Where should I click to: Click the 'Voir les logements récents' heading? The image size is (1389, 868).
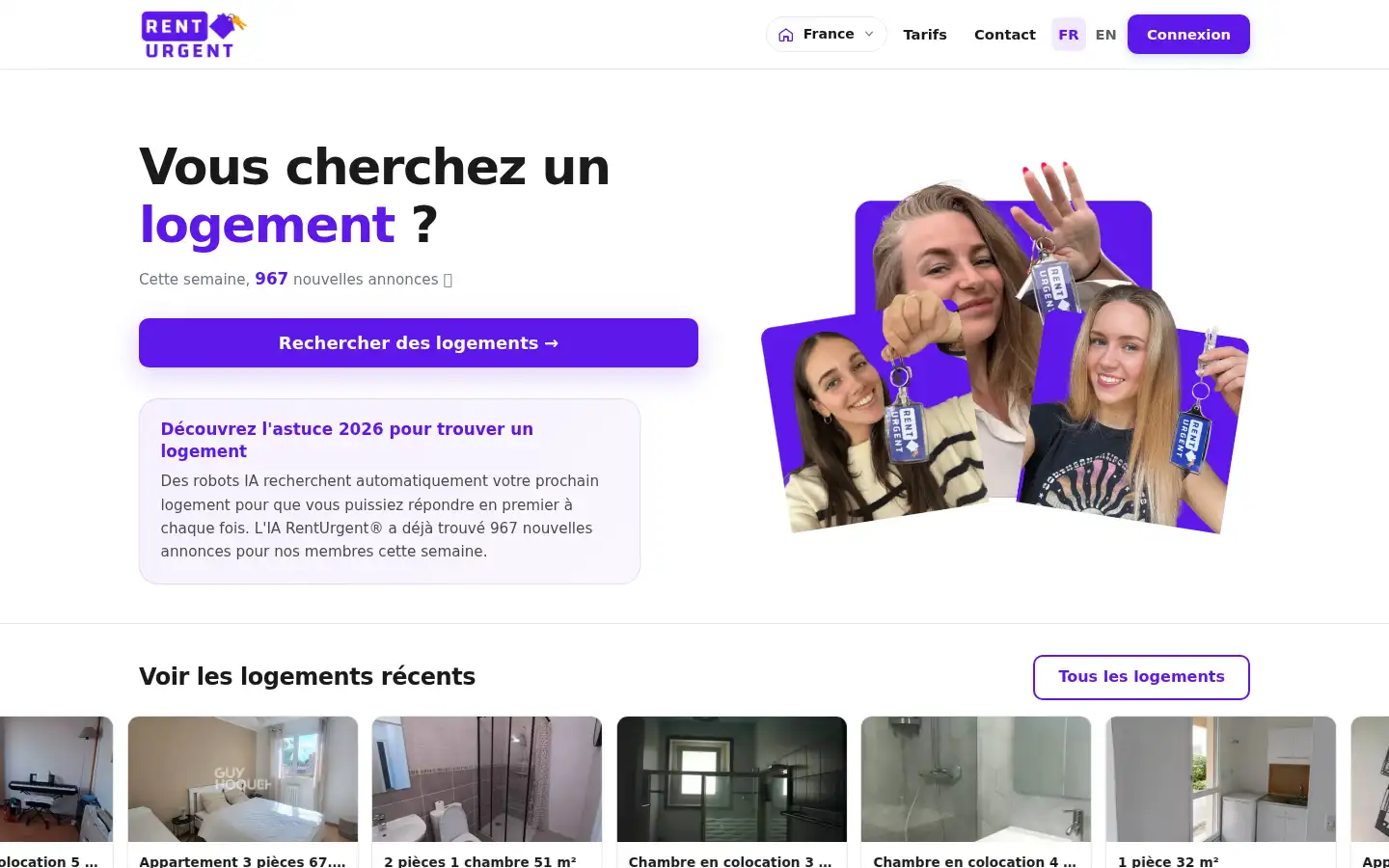pos(307,677)
